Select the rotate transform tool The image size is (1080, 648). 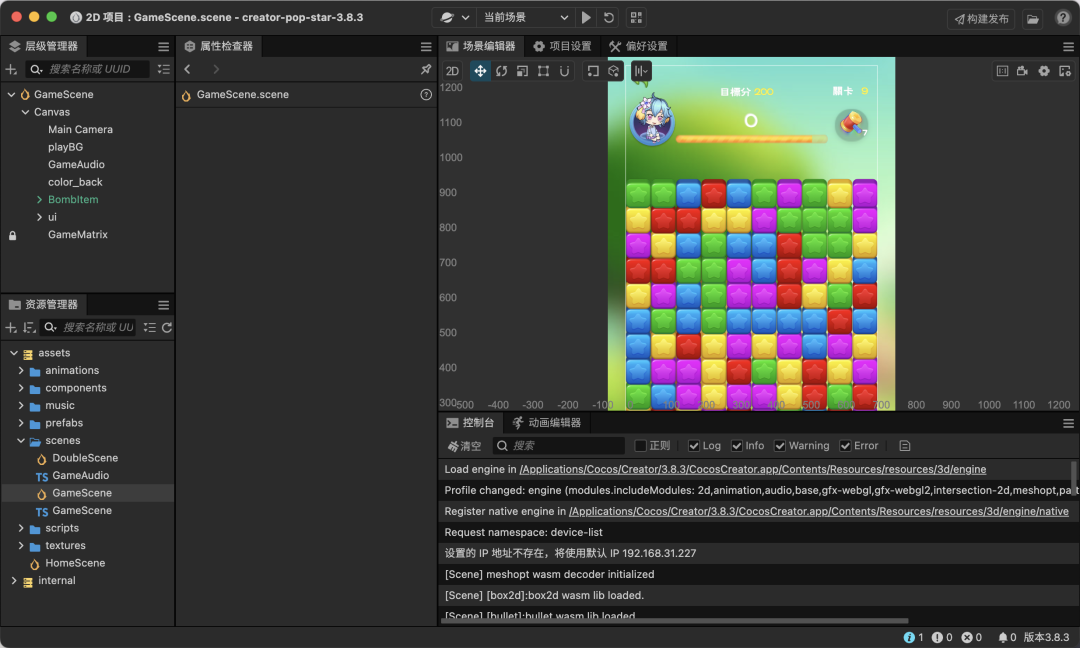coord(501,71)
